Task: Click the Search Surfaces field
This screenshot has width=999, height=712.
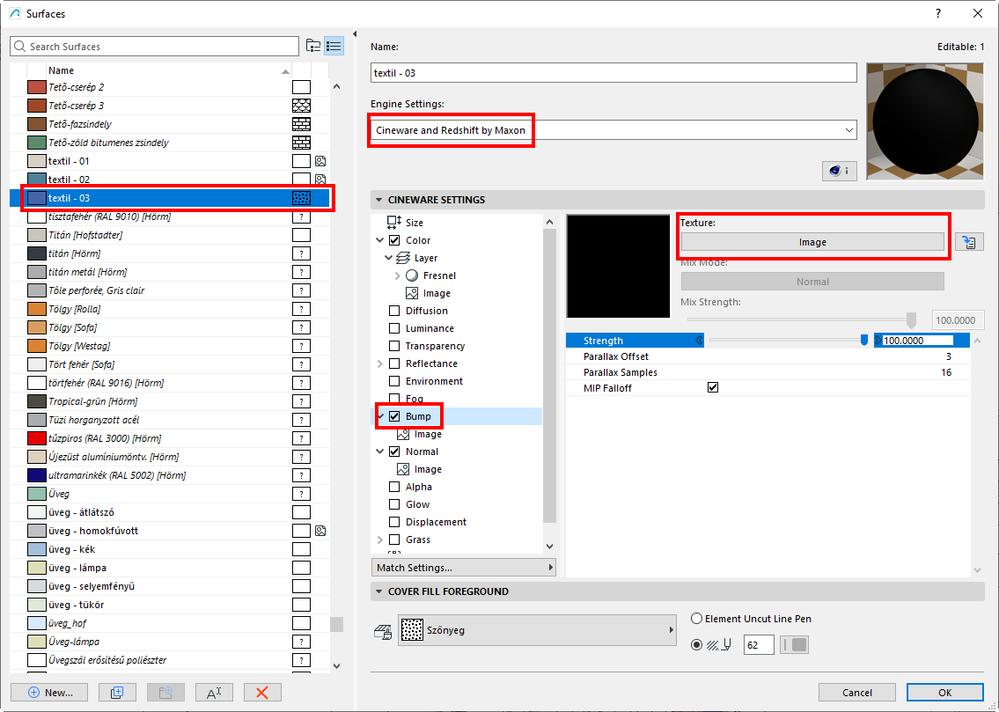Action: [x=155, y=46]
